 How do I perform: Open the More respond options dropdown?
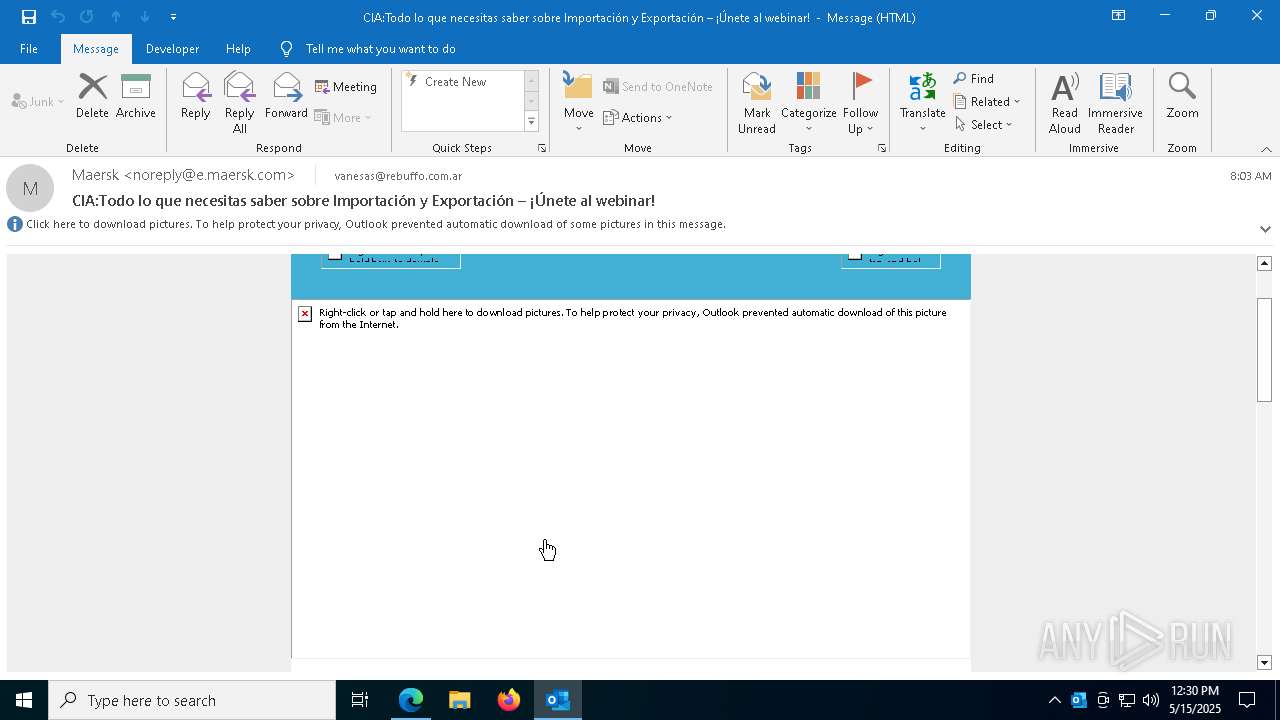343,117
